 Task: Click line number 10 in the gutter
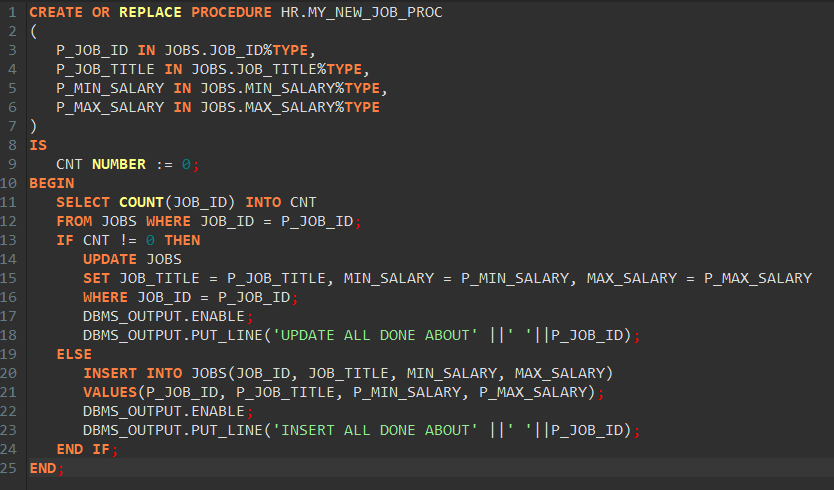click(9, 184)
